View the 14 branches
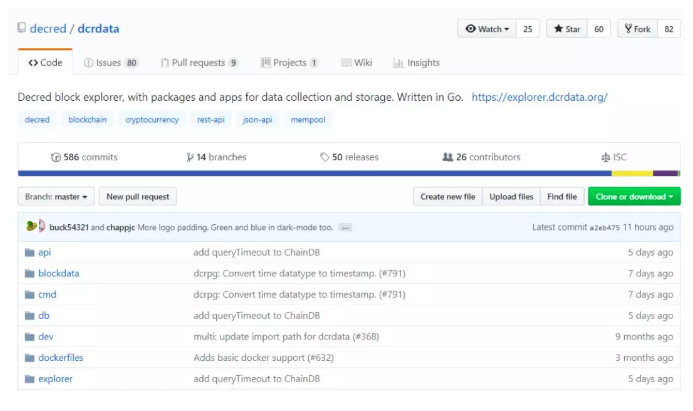 click(x=216, y=157)
